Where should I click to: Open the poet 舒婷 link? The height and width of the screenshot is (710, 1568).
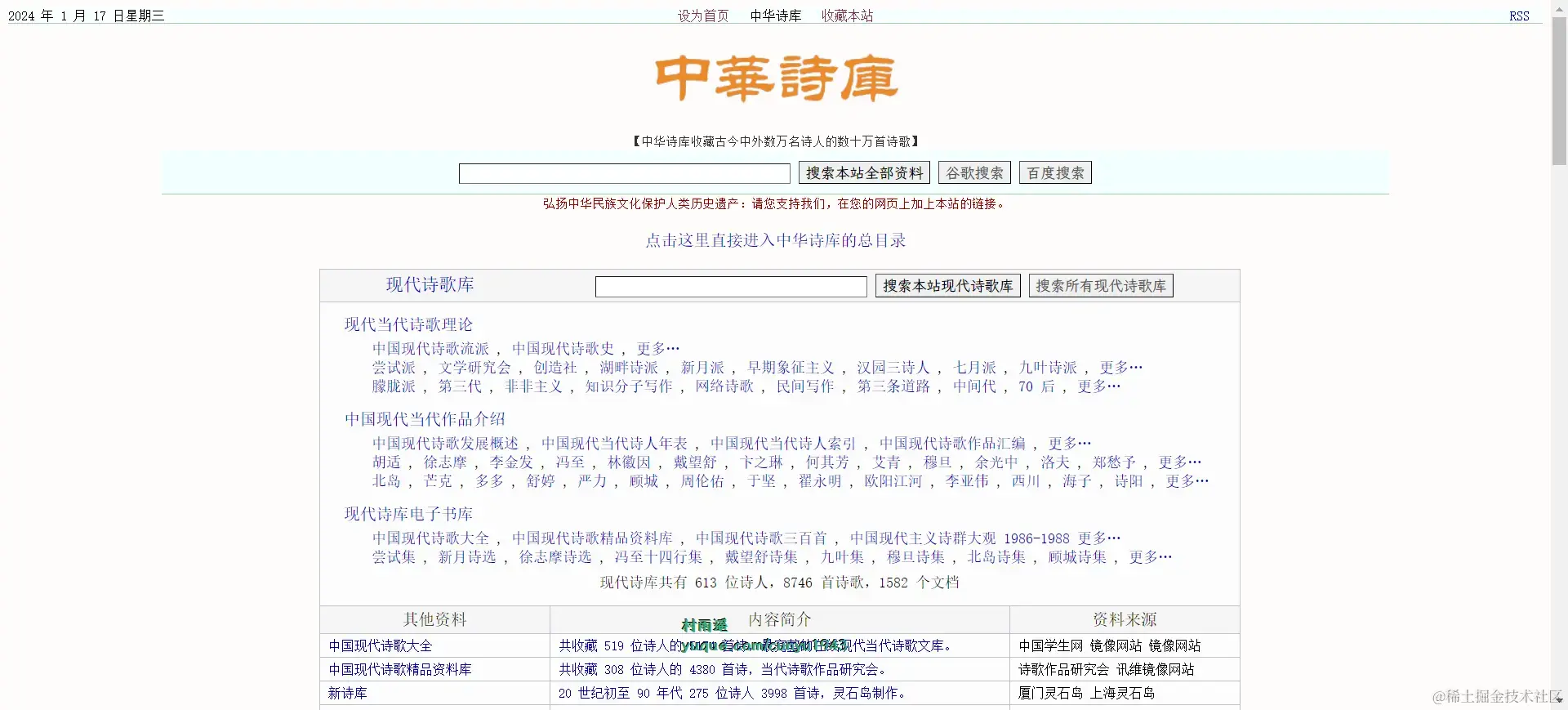point(541,481)
